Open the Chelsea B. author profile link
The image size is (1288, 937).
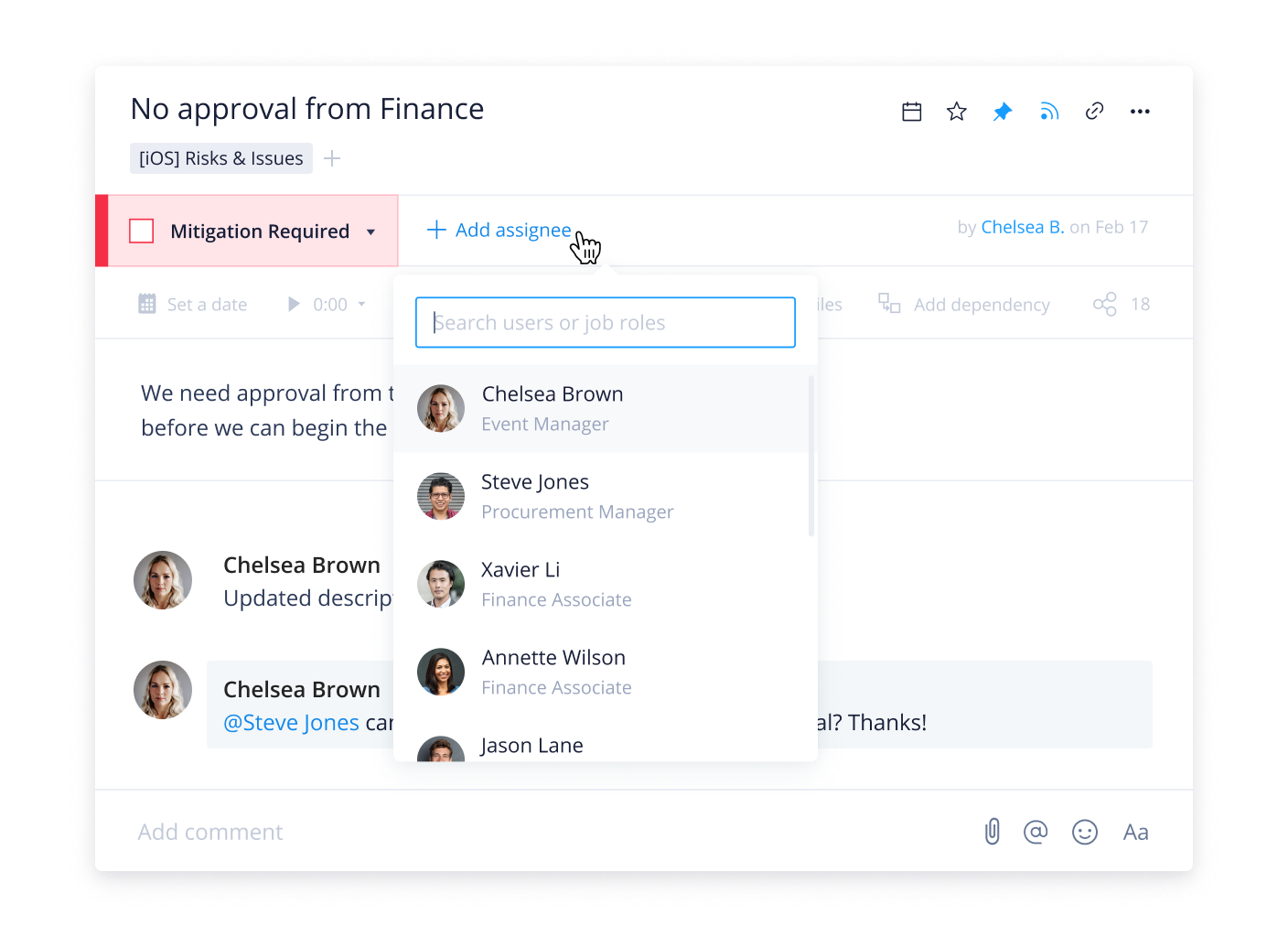coord(1023,227)
